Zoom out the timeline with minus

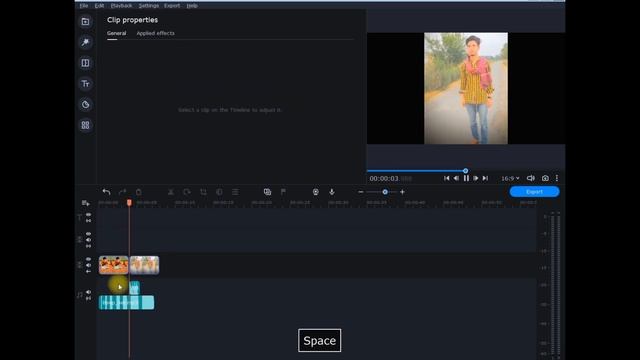pos(361,192)
